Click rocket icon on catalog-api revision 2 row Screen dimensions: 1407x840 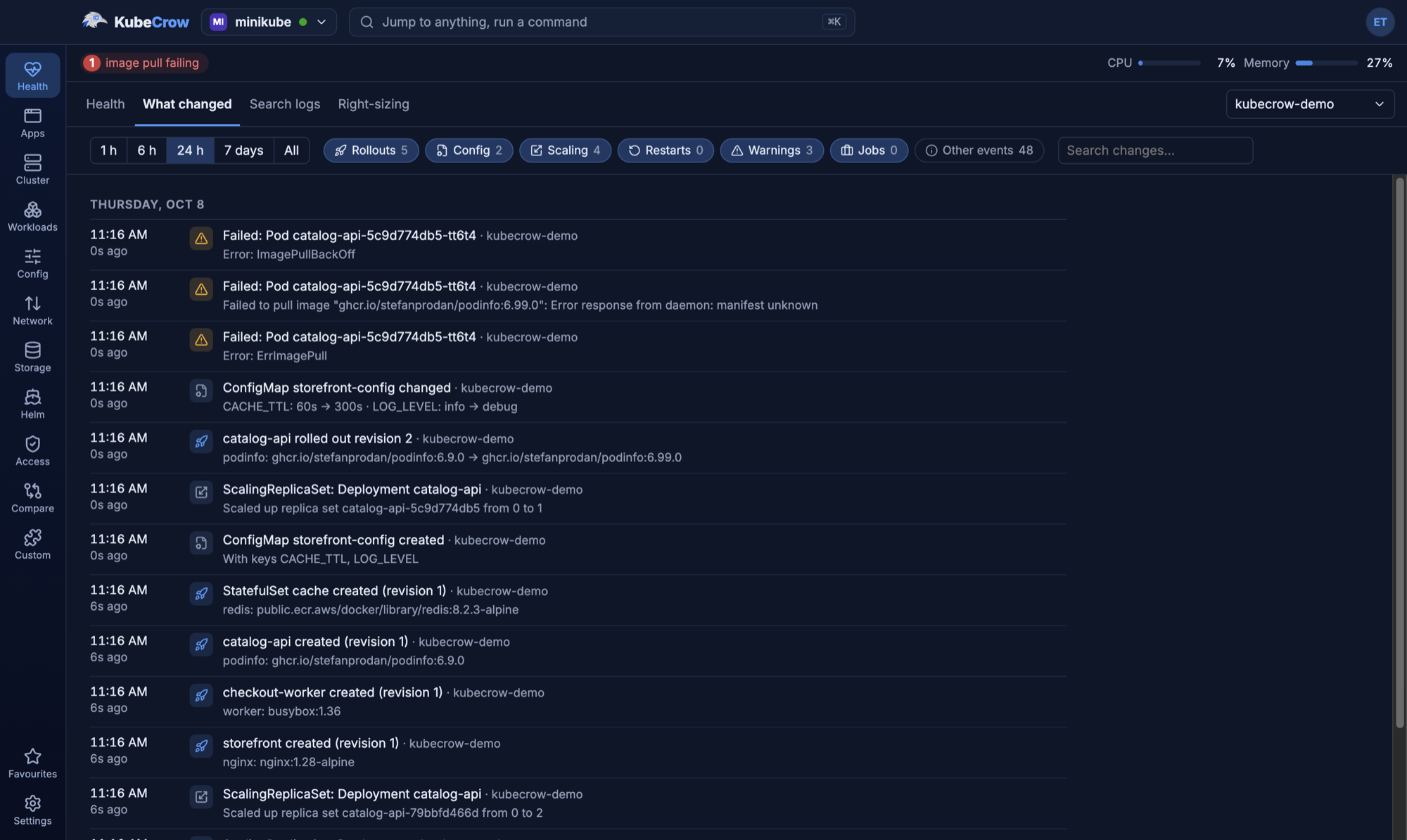(x=201, y=442)
